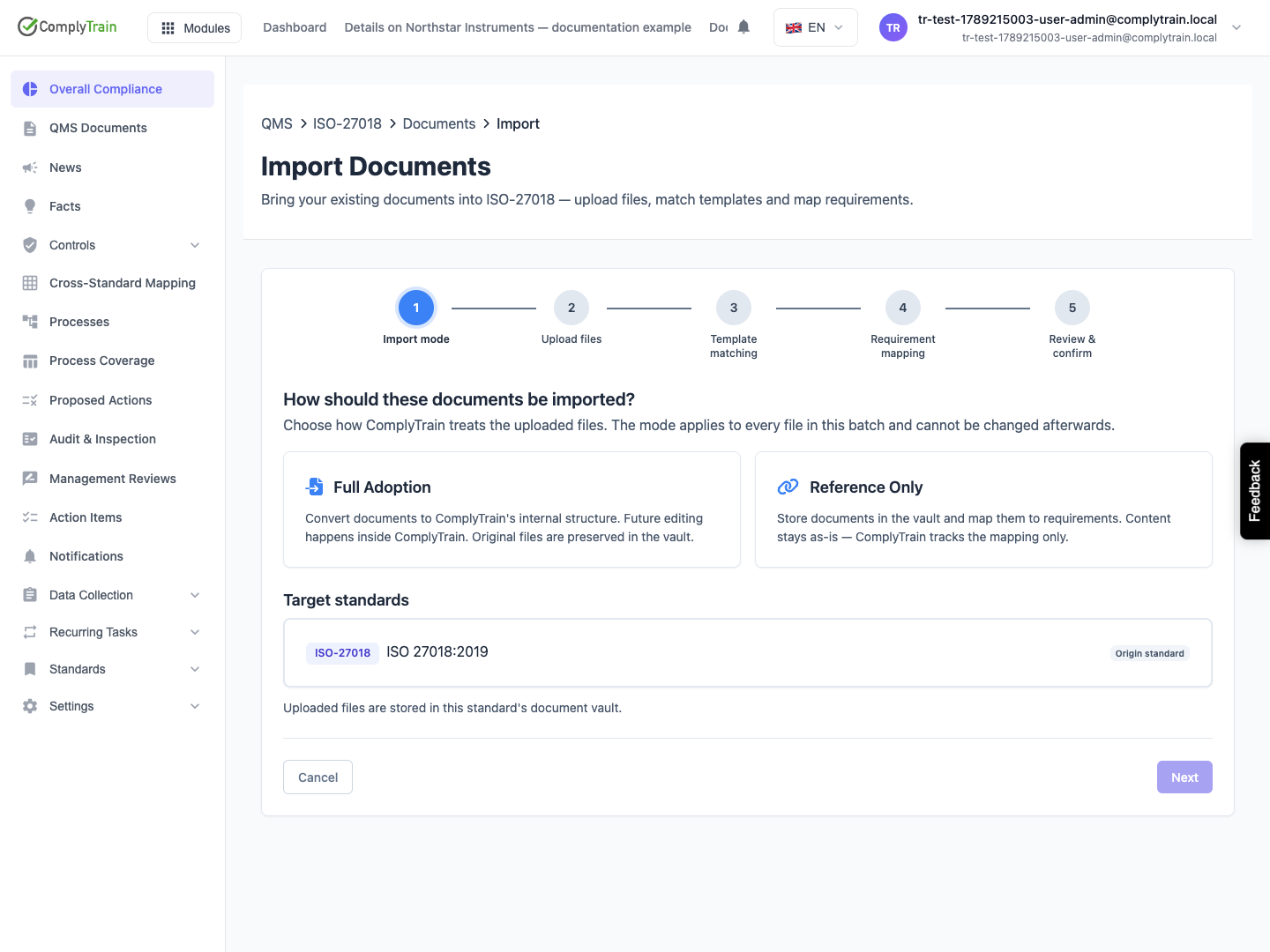Click Process Coverage table icon
This screenshot has height=952, width=1270.
30,361
